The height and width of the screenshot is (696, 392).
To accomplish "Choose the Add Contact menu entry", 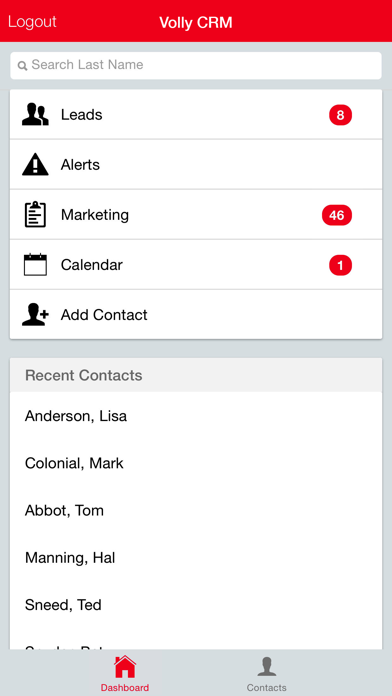I will pyautogui.click(x=196, y=315).
